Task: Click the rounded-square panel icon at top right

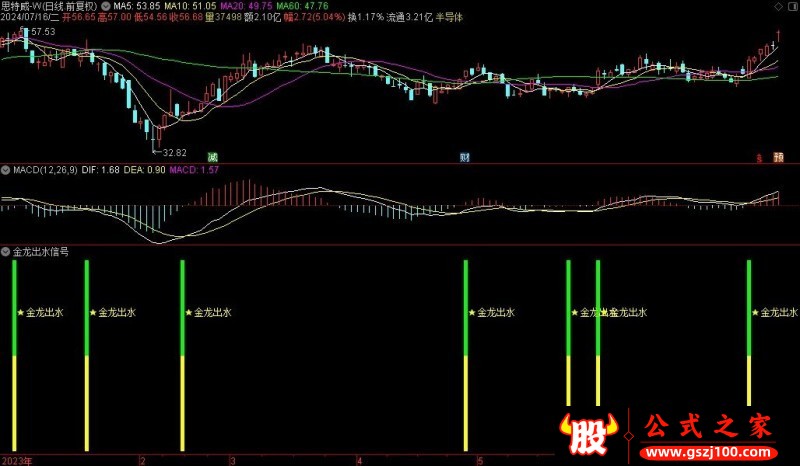Action: [x=792, y=7]
